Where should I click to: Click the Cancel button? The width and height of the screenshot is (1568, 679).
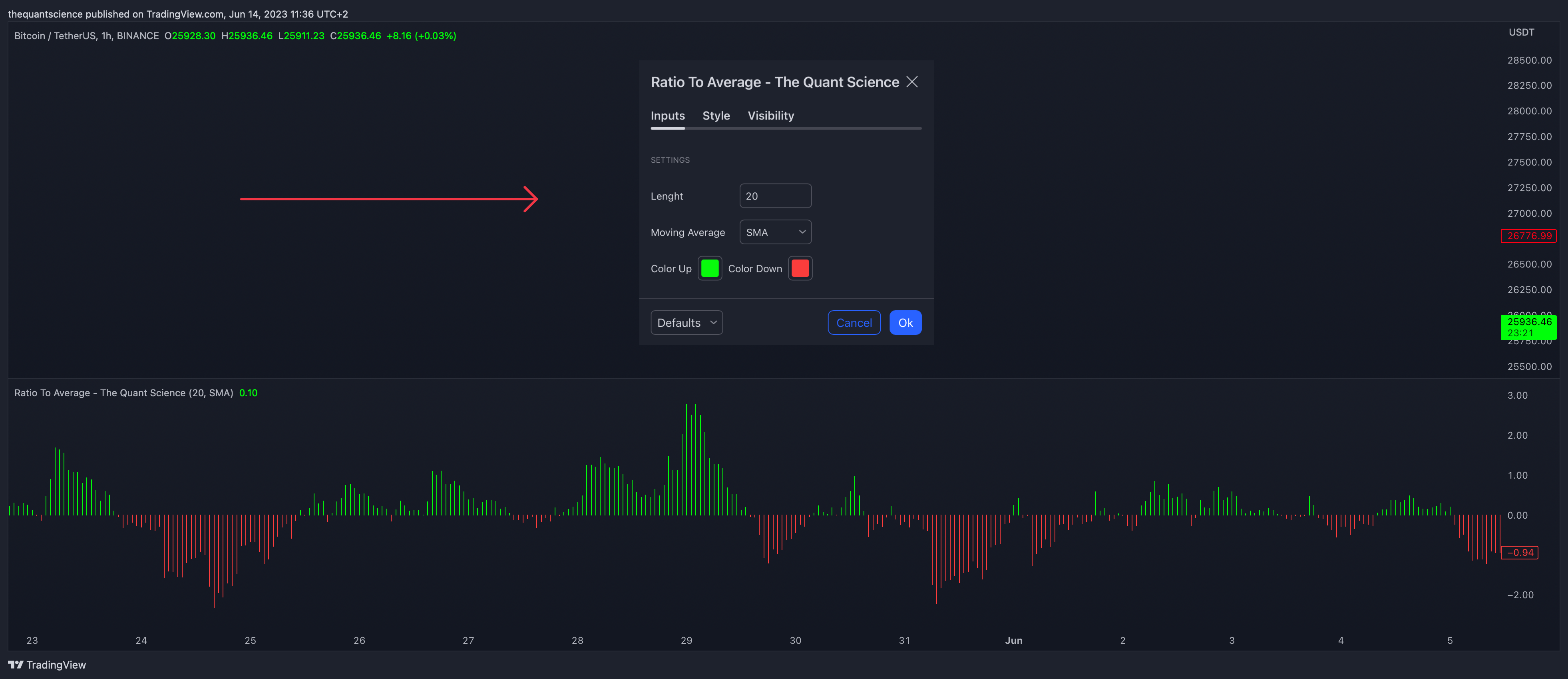(x=854, y=323)
